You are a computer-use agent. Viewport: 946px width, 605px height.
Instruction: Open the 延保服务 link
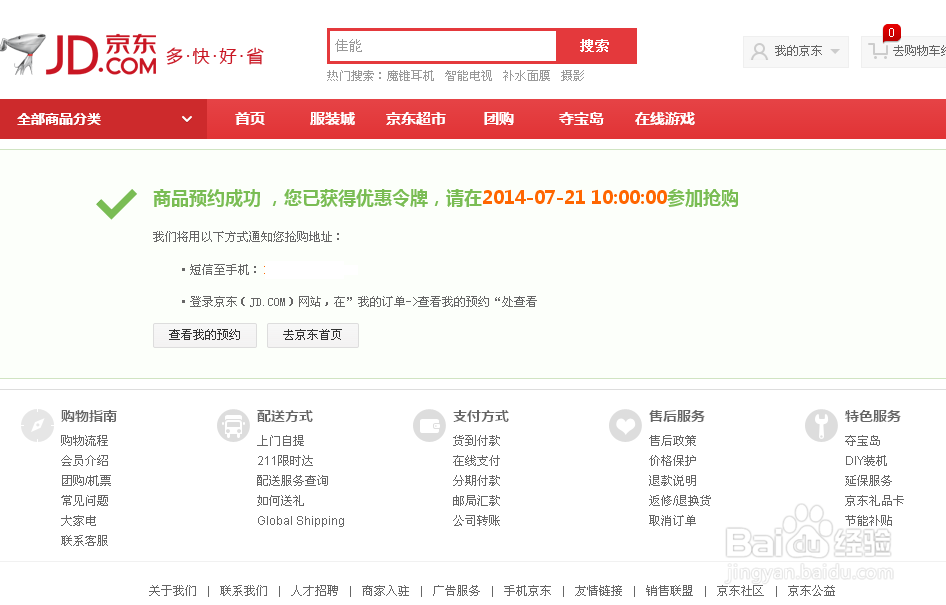(x=869, y=481)
